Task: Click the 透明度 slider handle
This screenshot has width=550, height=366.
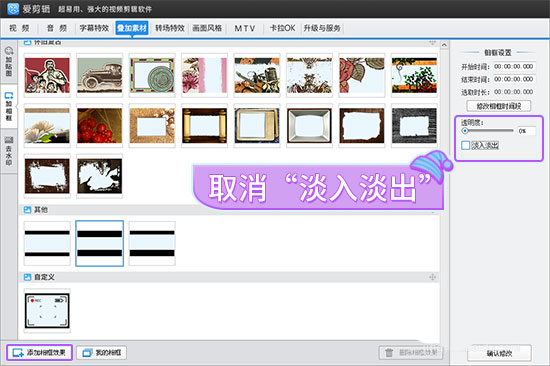Action: click(465, 131)
